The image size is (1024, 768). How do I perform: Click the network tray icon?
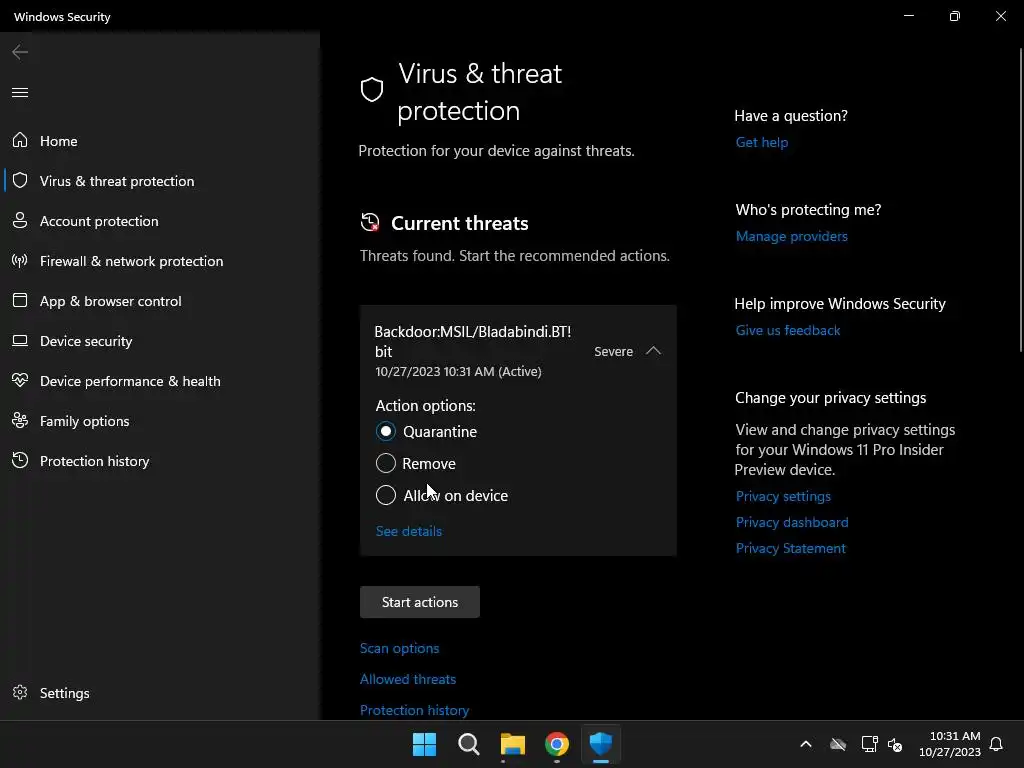[x=869, y=744]
